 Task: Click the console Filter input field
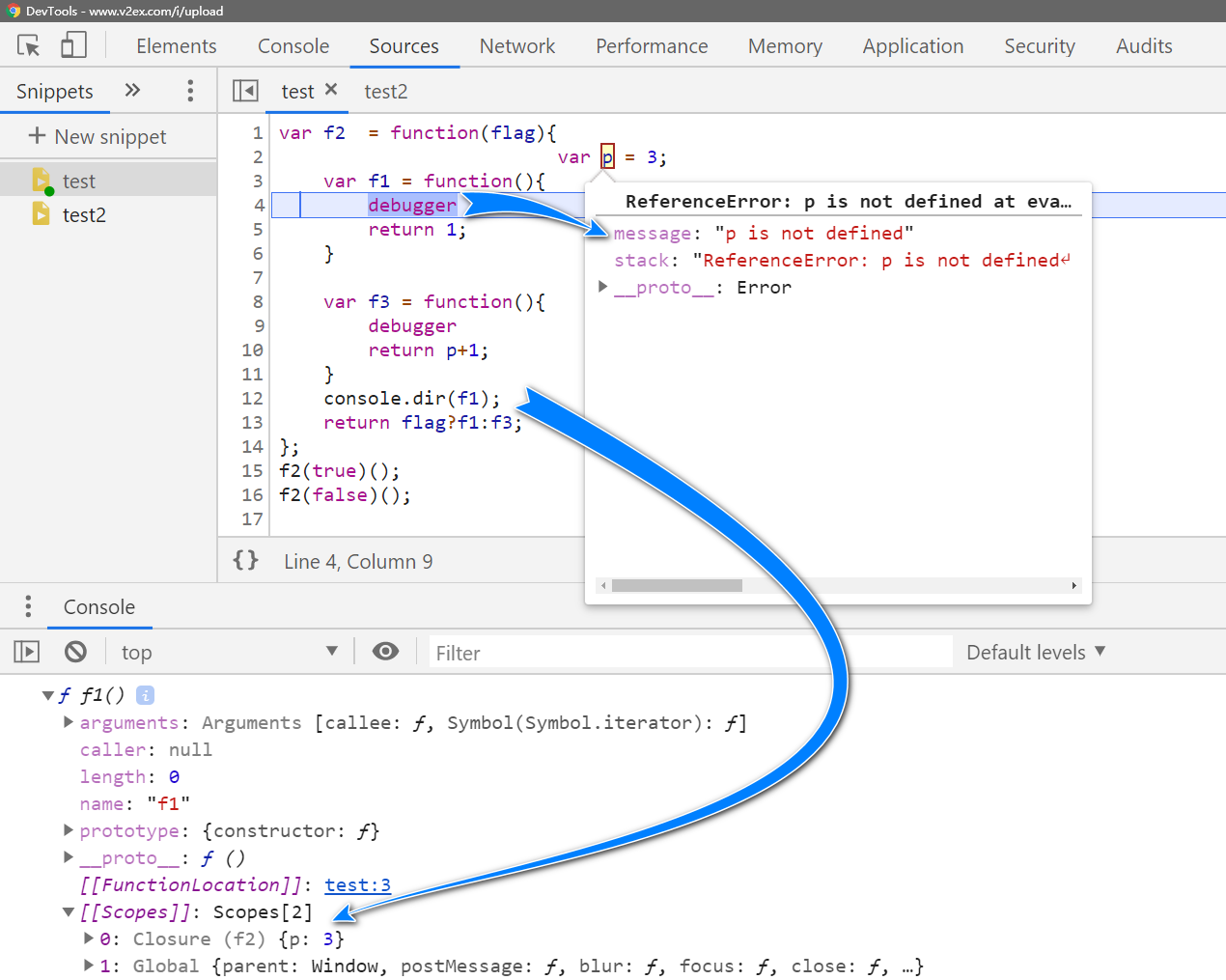pos(689,653)
